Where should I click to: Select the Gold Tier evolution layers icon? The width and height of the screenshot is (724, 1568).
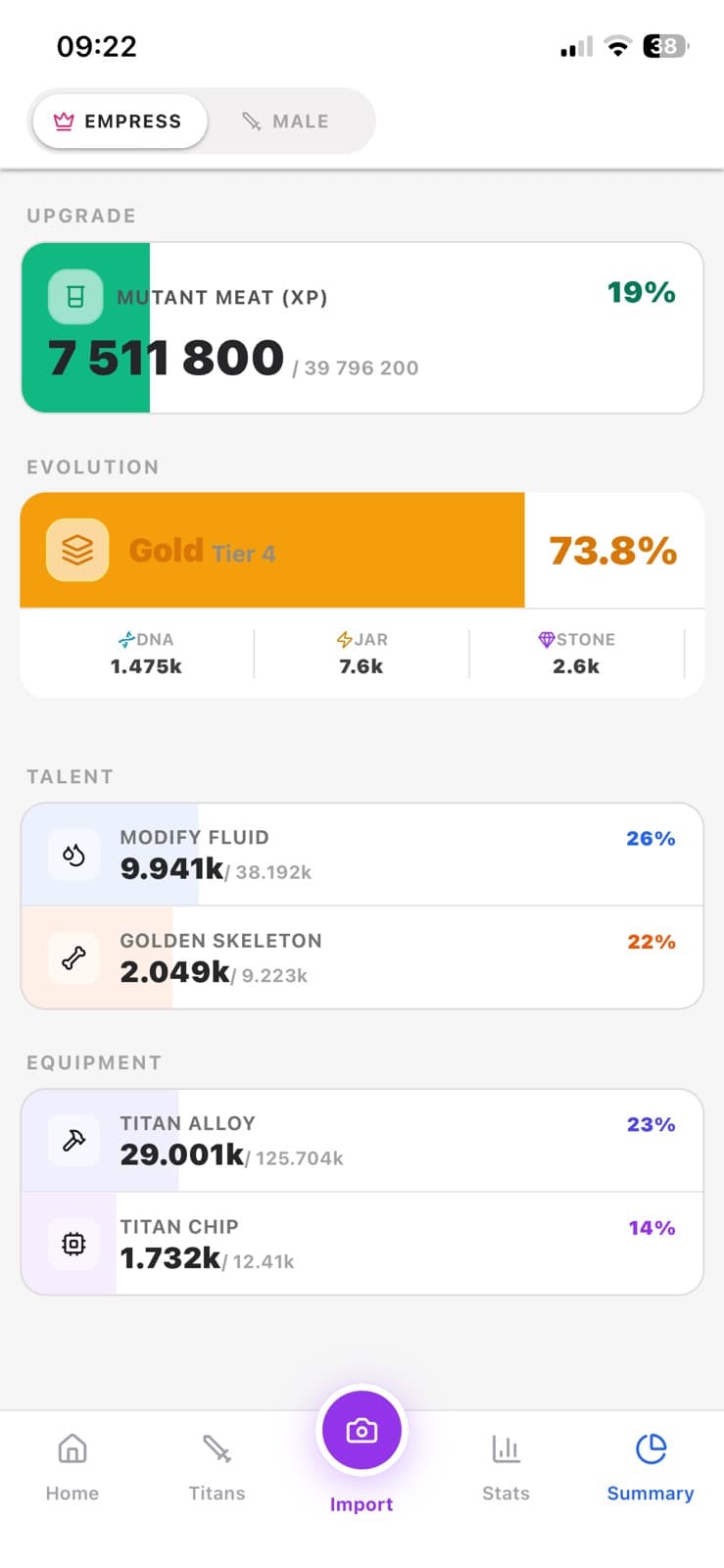point(75,550)
